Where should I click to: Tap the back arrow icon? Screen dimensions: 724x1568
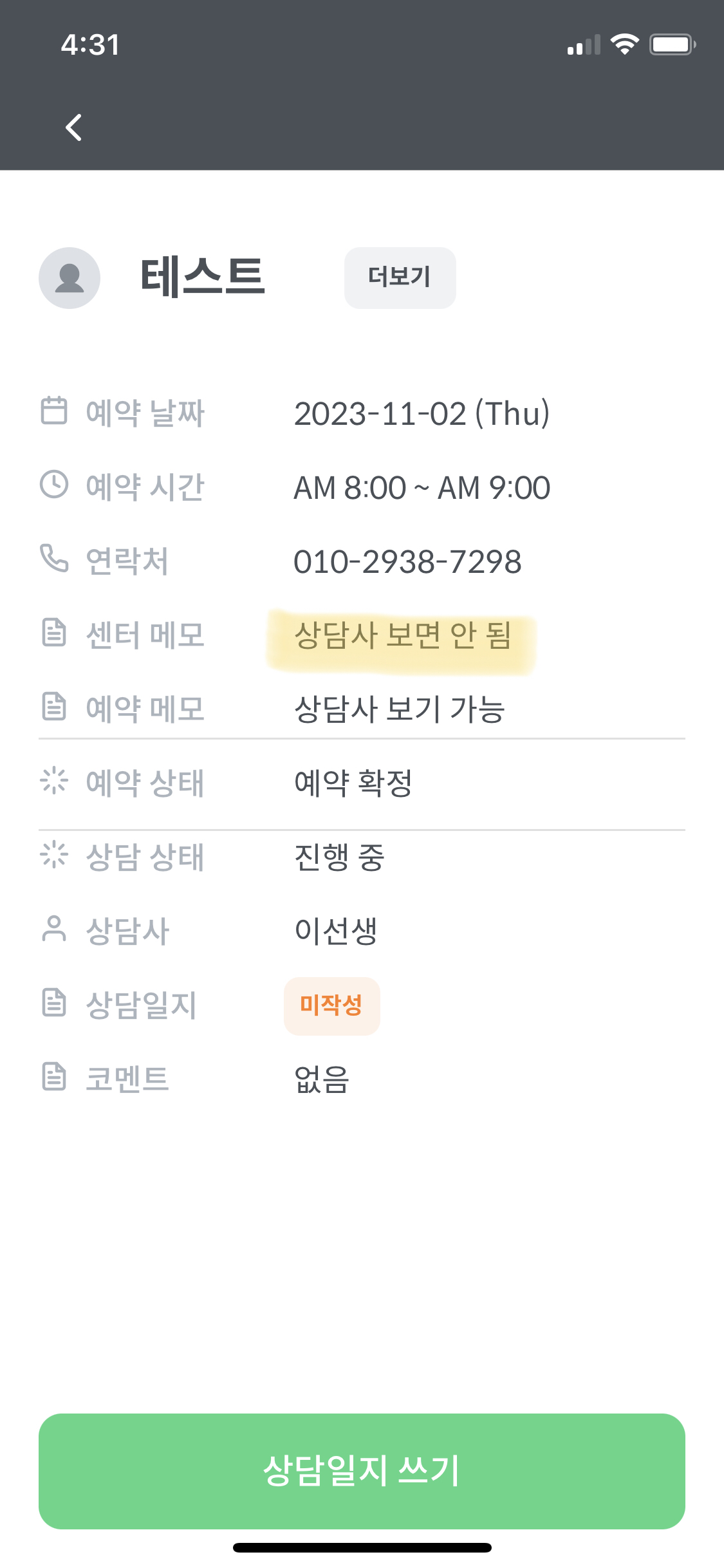pyautogui.click(x=74, y=127)
